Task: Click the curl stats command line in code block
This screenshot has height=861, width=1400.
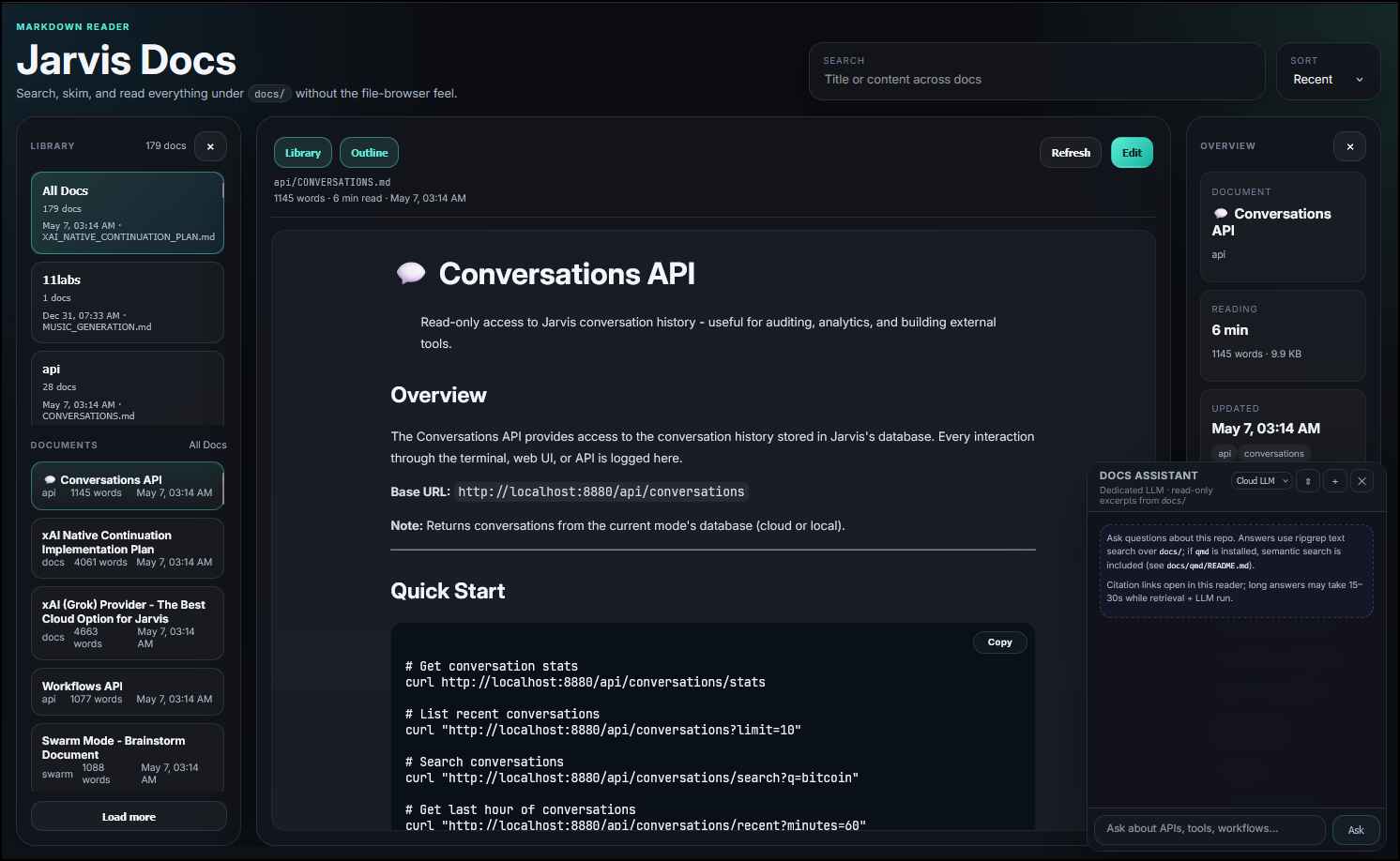Action: (586, 683)
